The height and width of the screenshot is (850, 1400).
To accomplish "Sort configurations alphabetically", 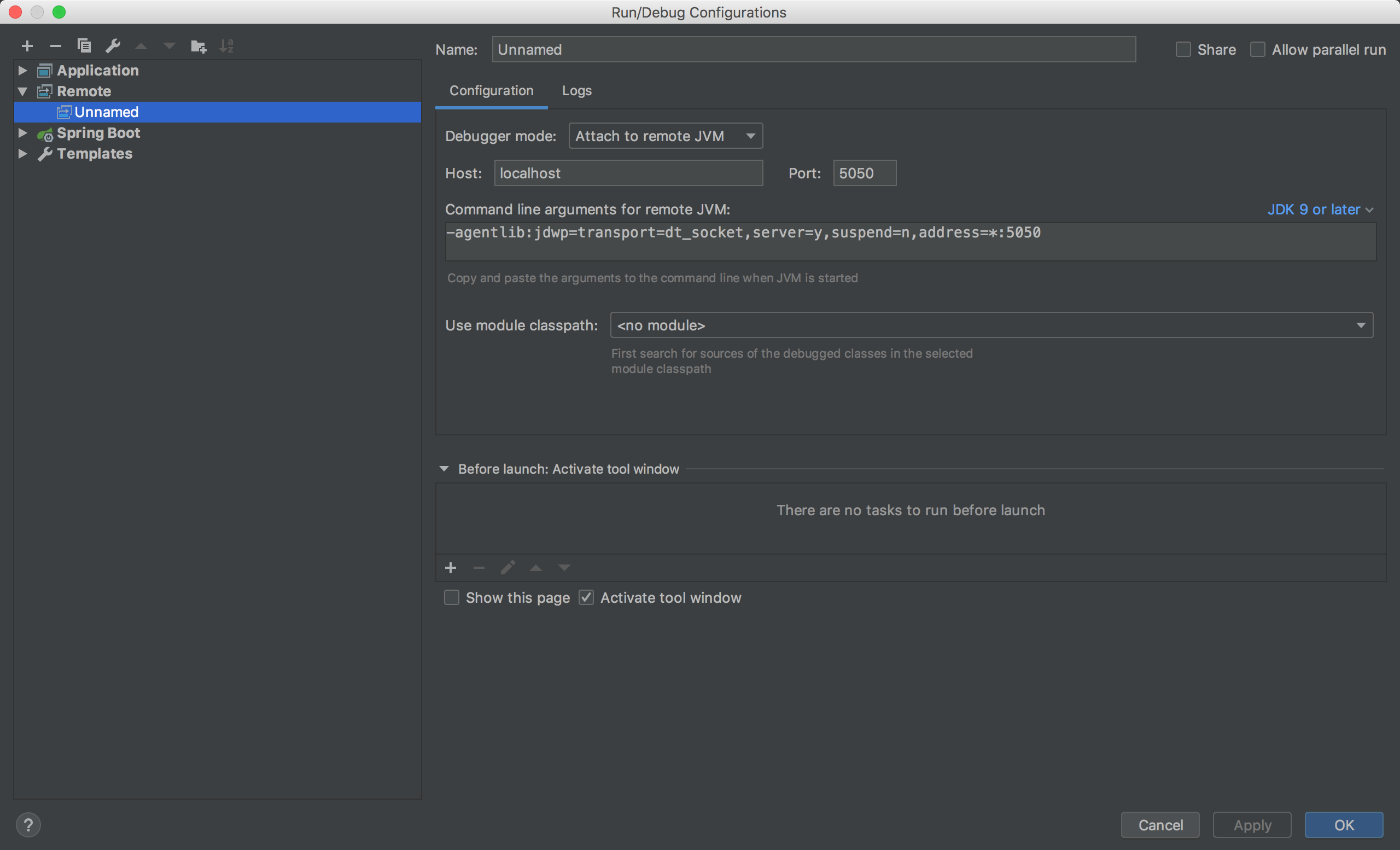I will [x=227, y=46].
